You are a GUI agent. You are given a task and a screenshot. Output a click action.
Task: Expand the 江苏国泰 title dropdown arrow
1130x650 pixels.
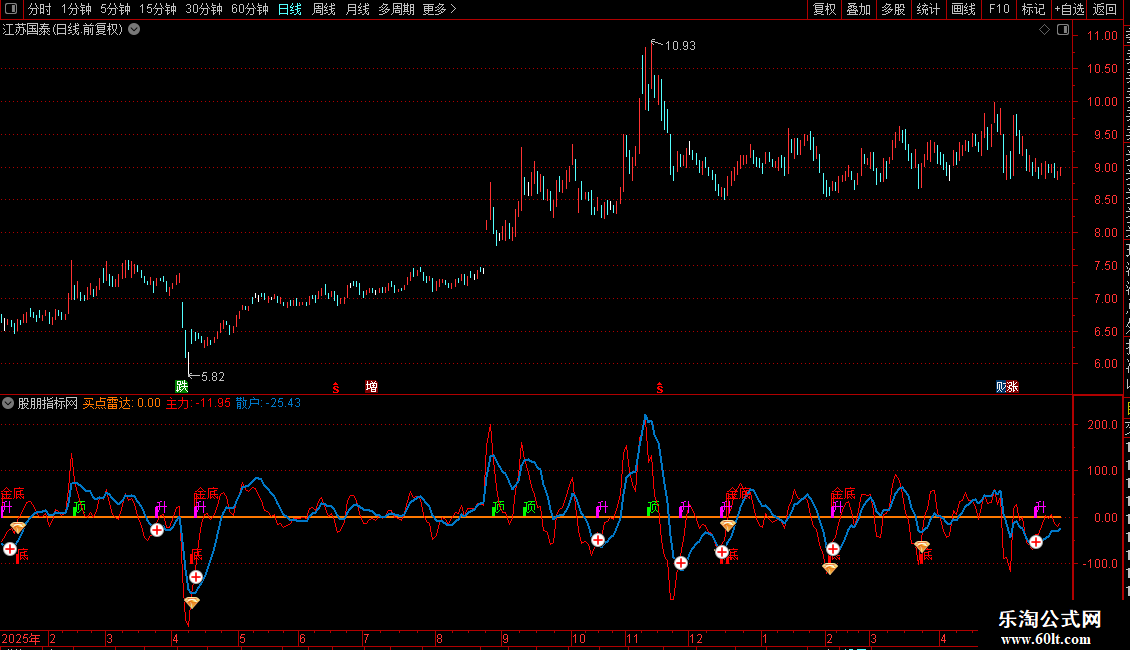[134, 30]
